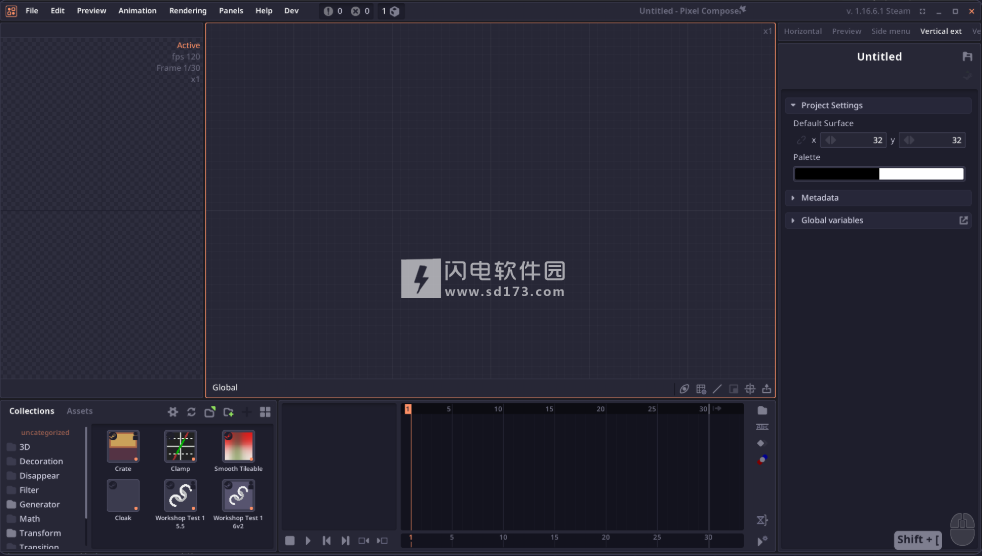Edit the Default Surface x value

(853, 140)
